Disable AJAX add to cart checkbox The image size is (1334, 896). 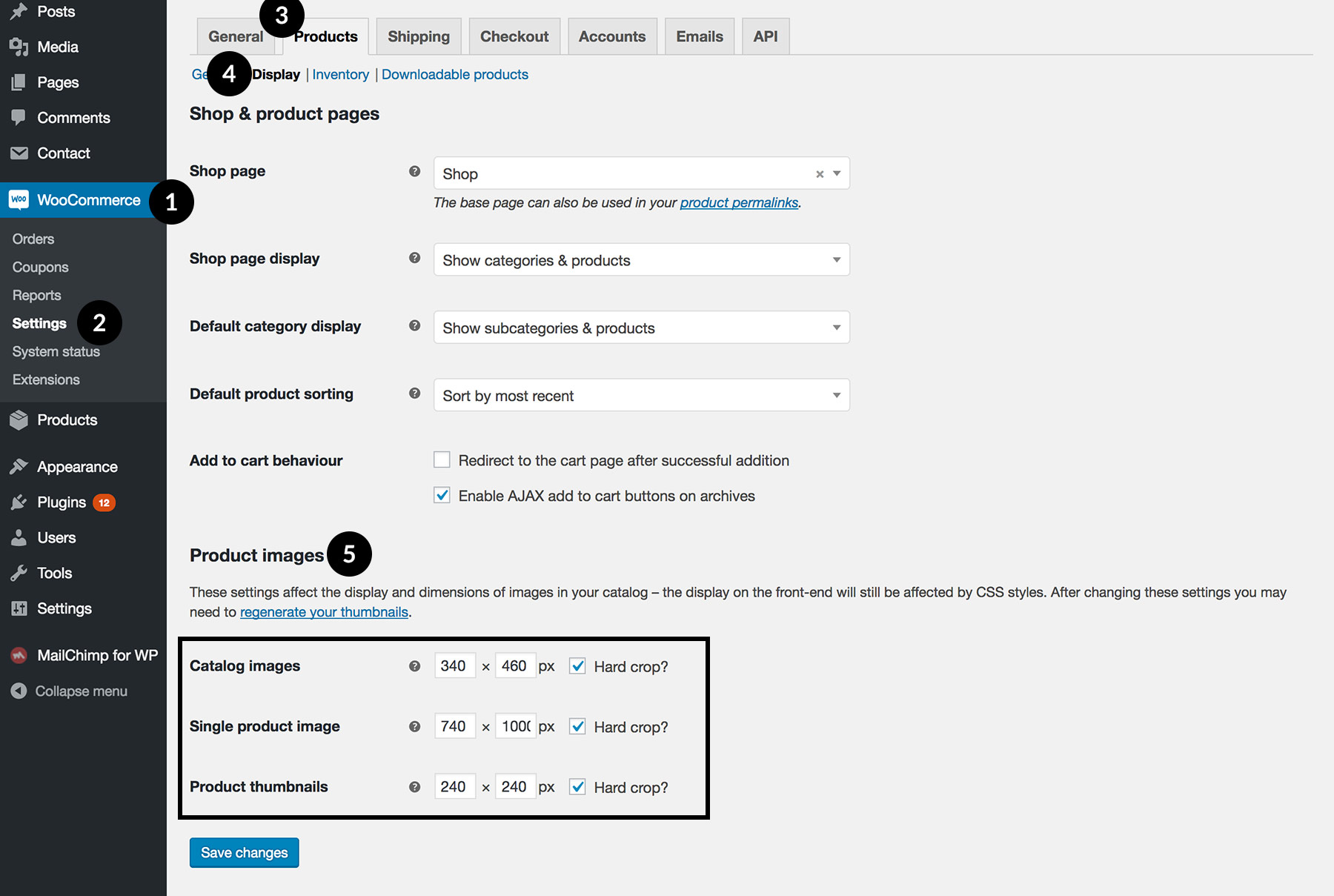pyautogui.click(x=442, y=496)
